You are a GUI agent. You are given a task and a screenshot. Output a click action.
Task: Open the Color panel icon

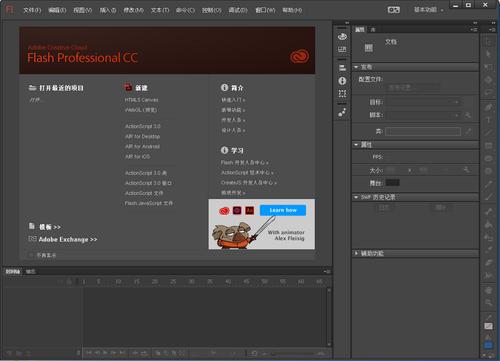click(342, 36)
